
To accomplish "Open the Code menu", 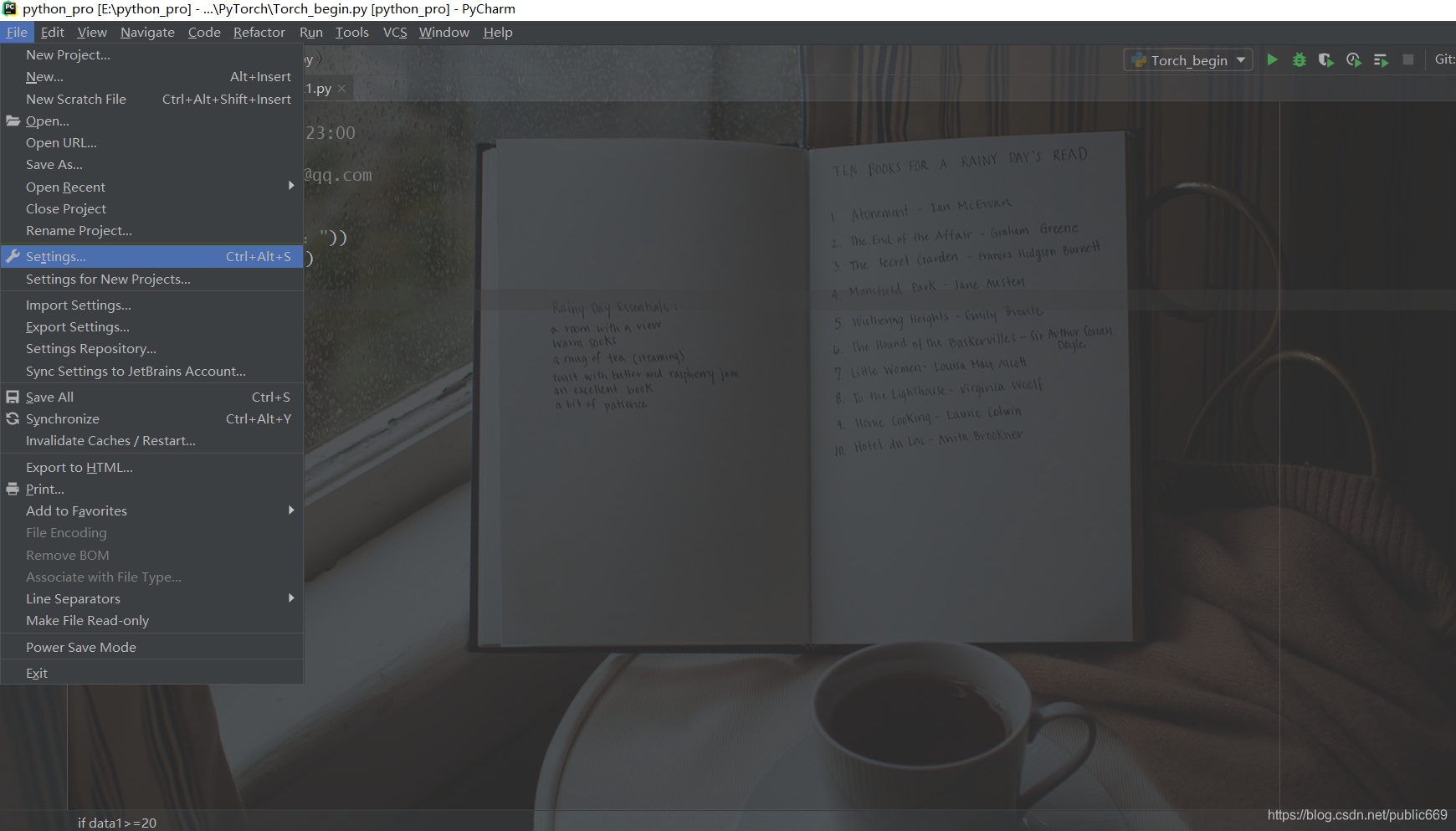I will tap(204, 33).
